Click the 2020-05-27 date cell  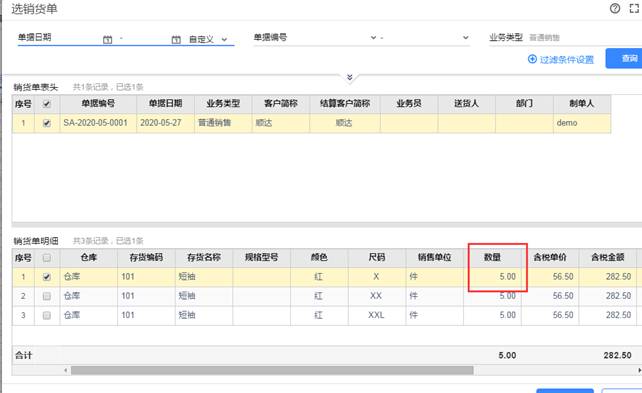pos(165,123)
